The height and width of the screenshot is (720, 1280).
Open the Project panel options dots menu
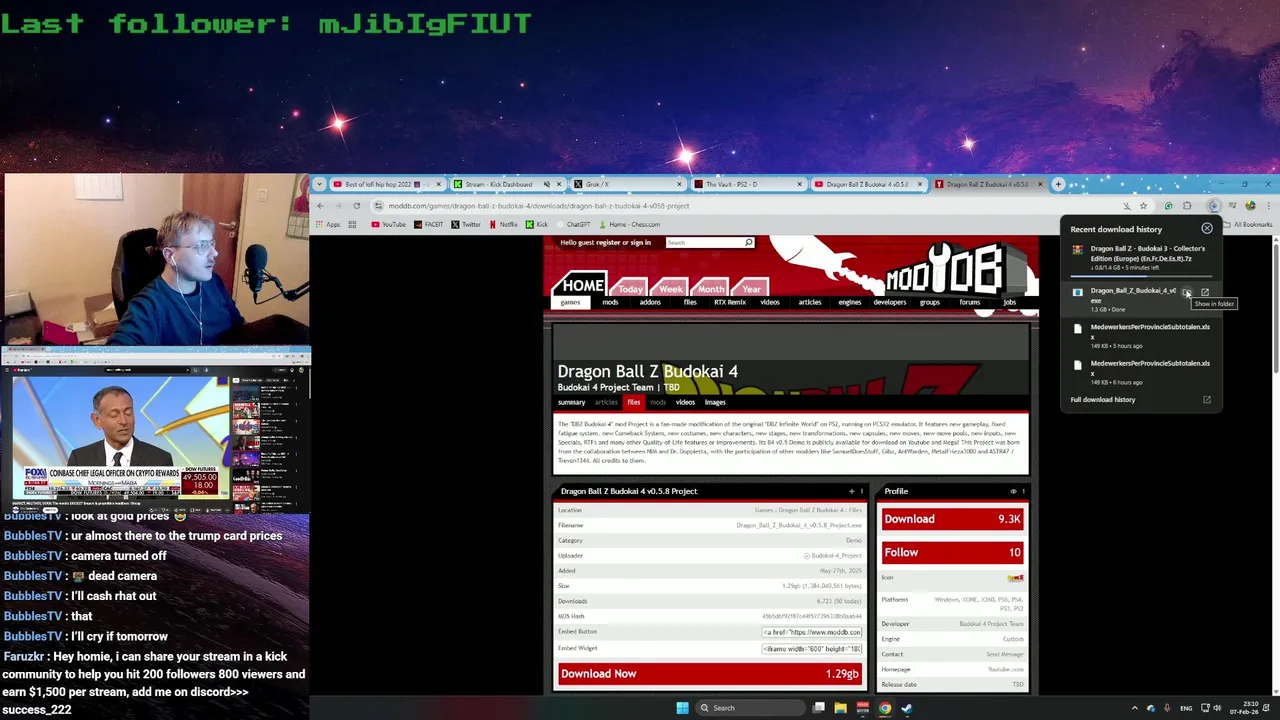[861, 491]
